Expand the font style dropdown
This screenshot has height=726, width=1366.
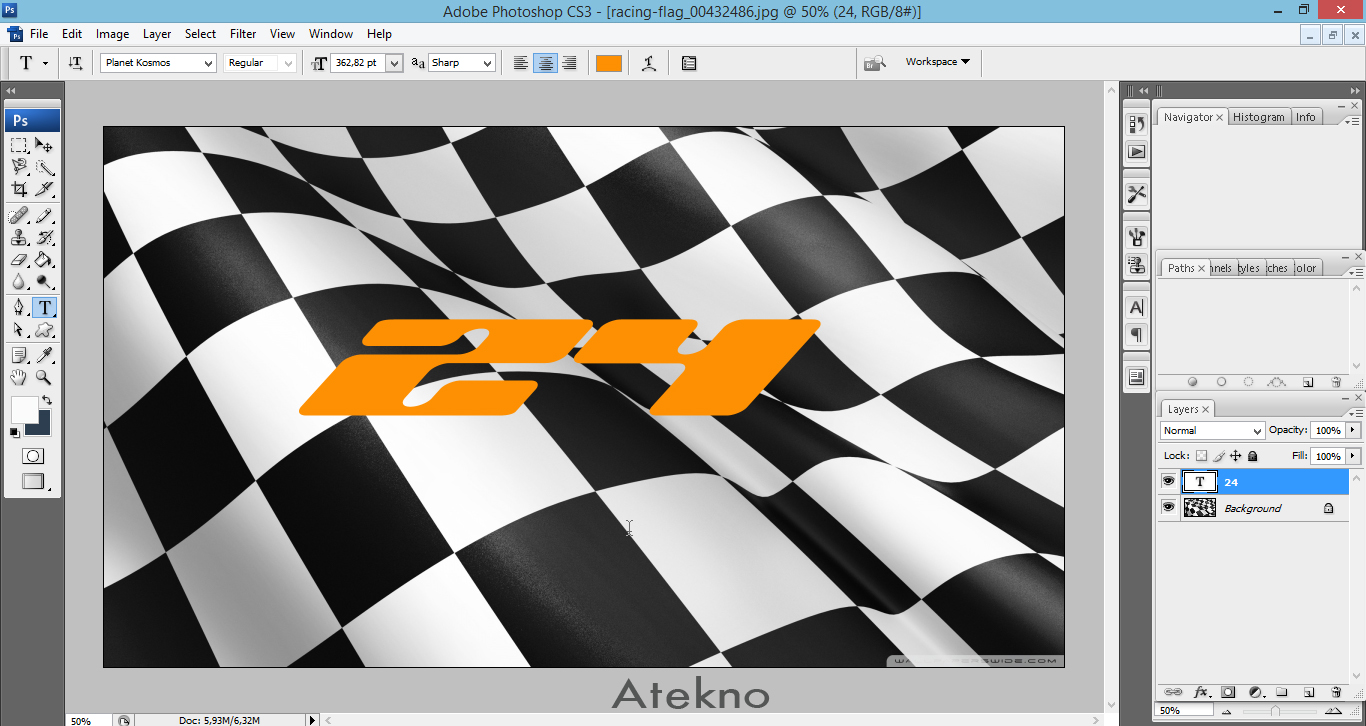point(288,62)
